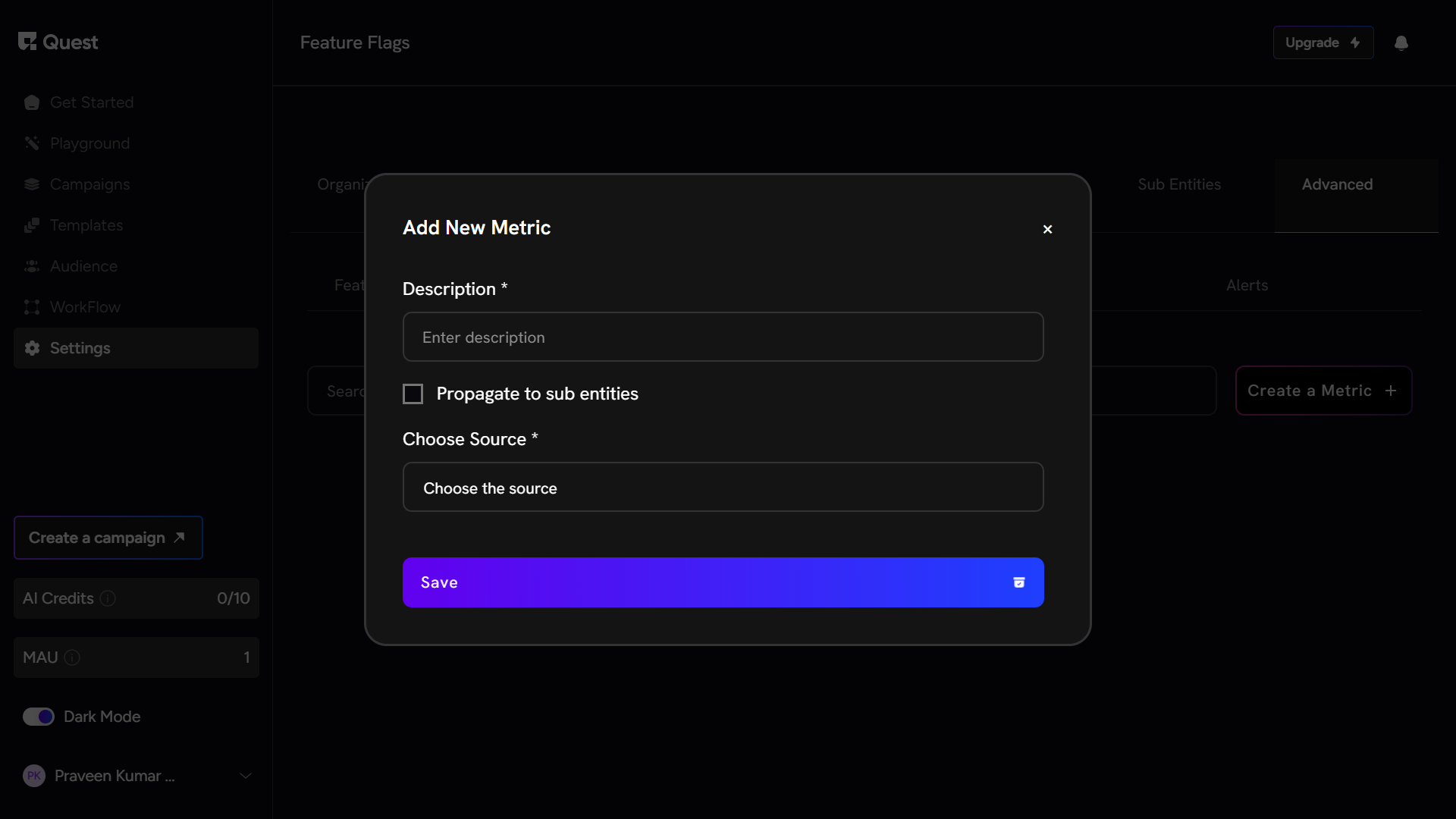The image size is (1456, 819).
Task: Close the Add New Metric dialog
Action: (x=1047, y=229)
